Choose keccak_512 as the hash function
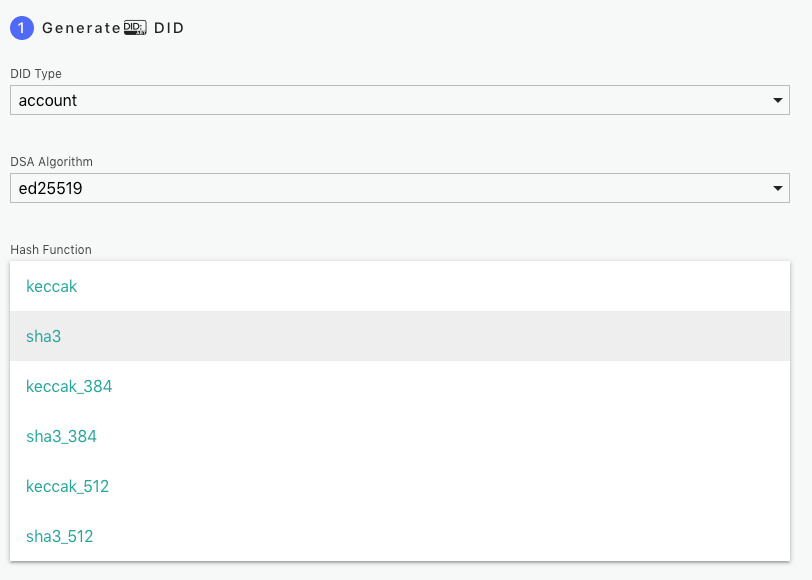The width and height of the screenshot is (812, 580). click(400, 486)
